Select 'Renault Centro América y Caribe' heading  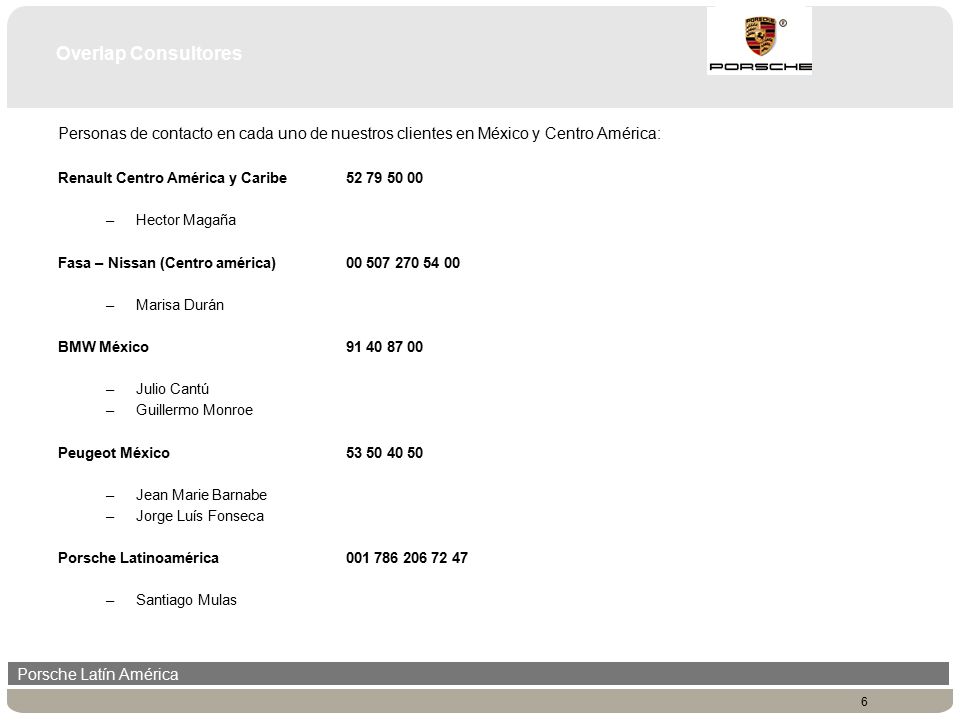tap(172, 178)
